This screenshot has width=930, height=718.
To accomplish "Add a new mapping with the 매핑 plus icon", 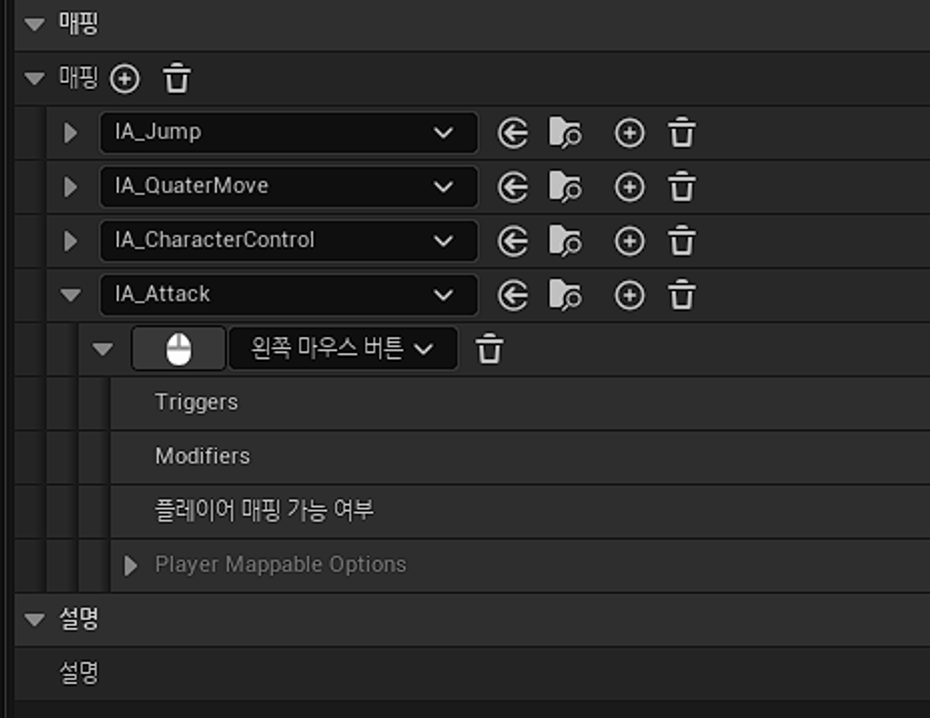I will click(x=125, y=78).
